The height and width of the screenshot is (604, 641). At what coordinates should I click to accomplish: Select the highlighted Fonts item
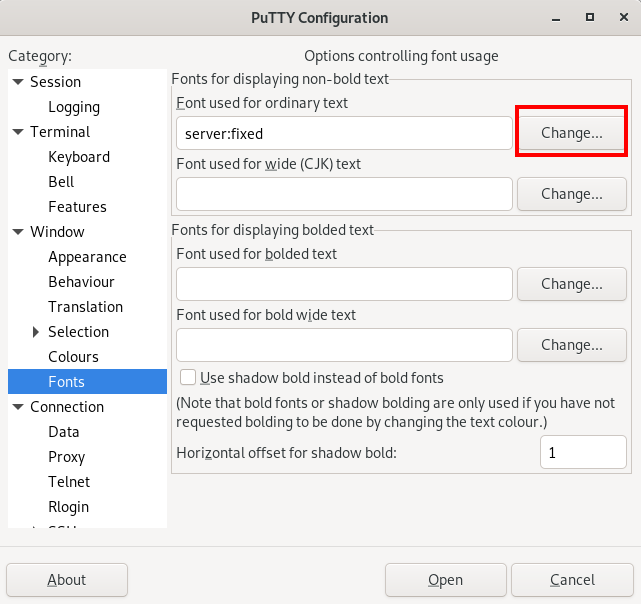[87, 382]
